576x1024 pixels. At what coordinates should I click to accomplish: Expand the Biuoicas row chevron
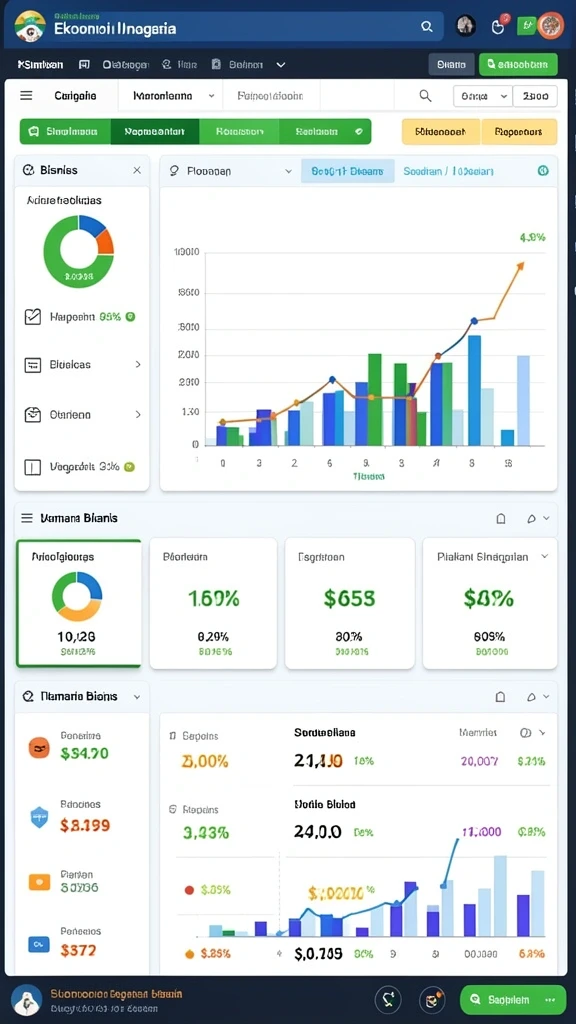click(138, 364)
